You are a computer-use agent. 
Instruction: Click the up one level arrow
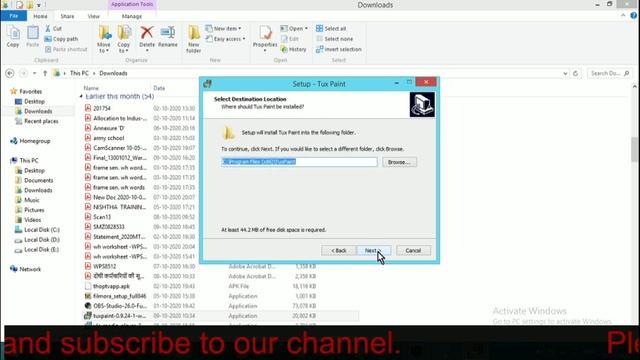pyautogui.click(x=45, y=73)
